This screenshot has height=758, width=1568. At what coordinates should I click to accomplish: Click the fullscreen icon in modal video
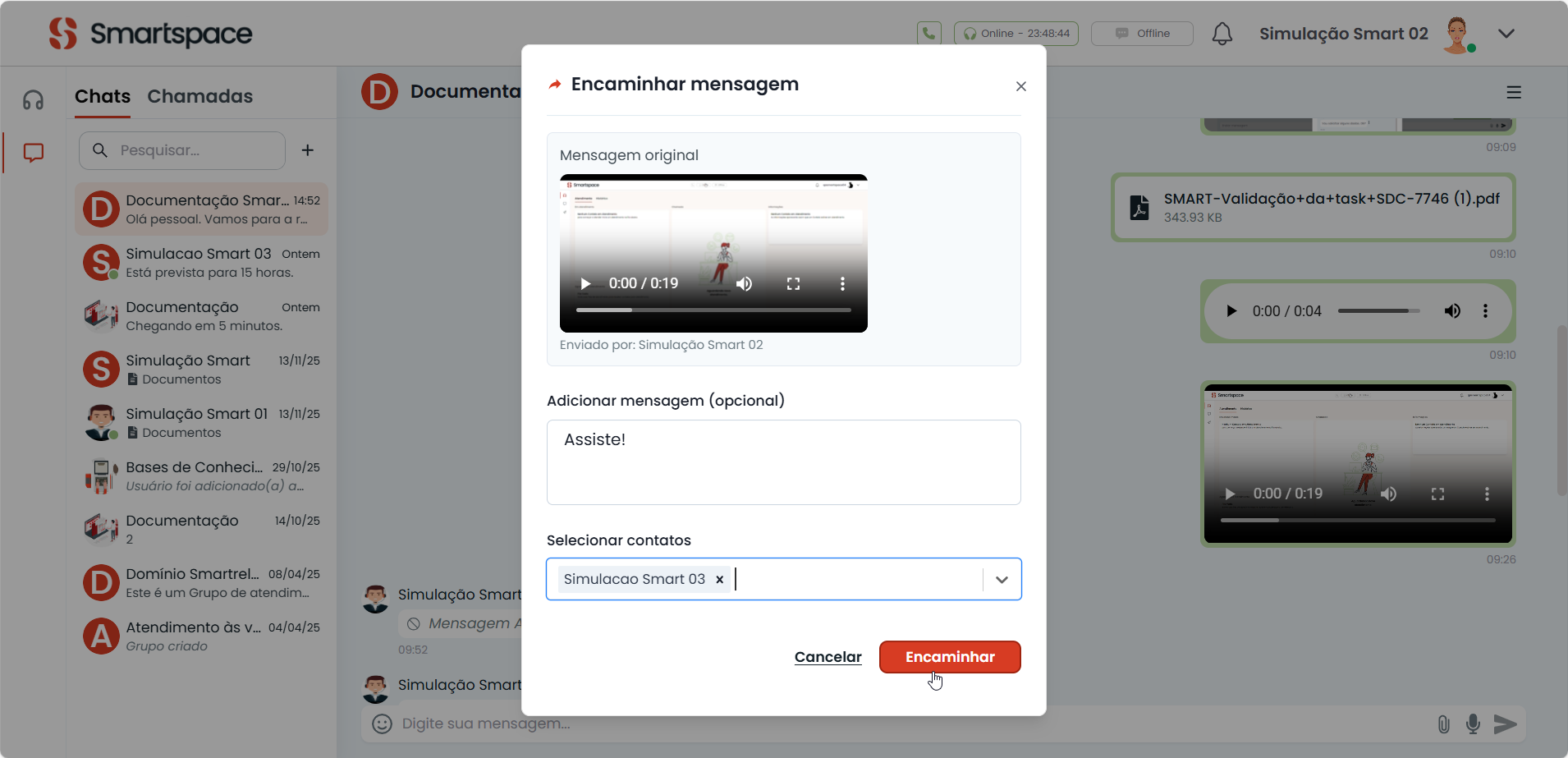793,283
